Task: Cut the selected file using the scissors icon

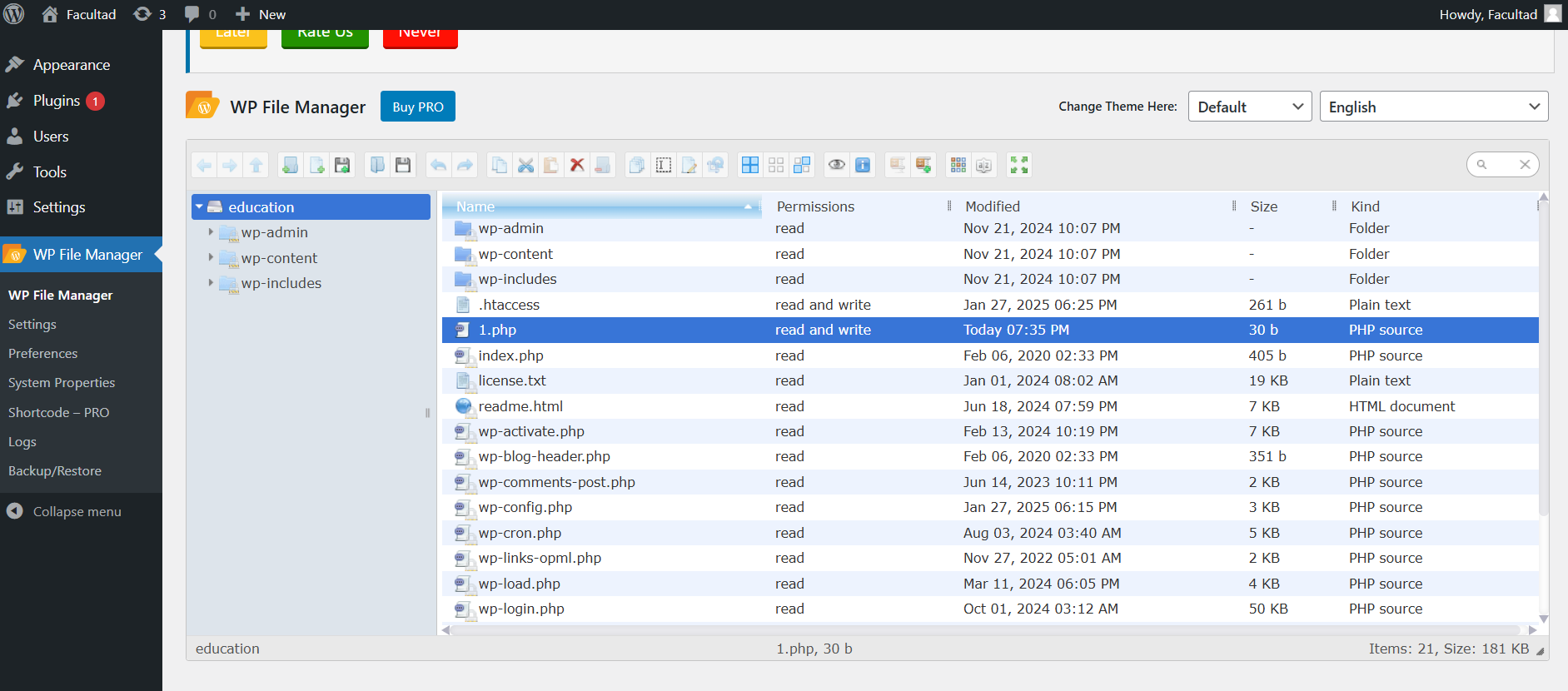Action: 525,165
